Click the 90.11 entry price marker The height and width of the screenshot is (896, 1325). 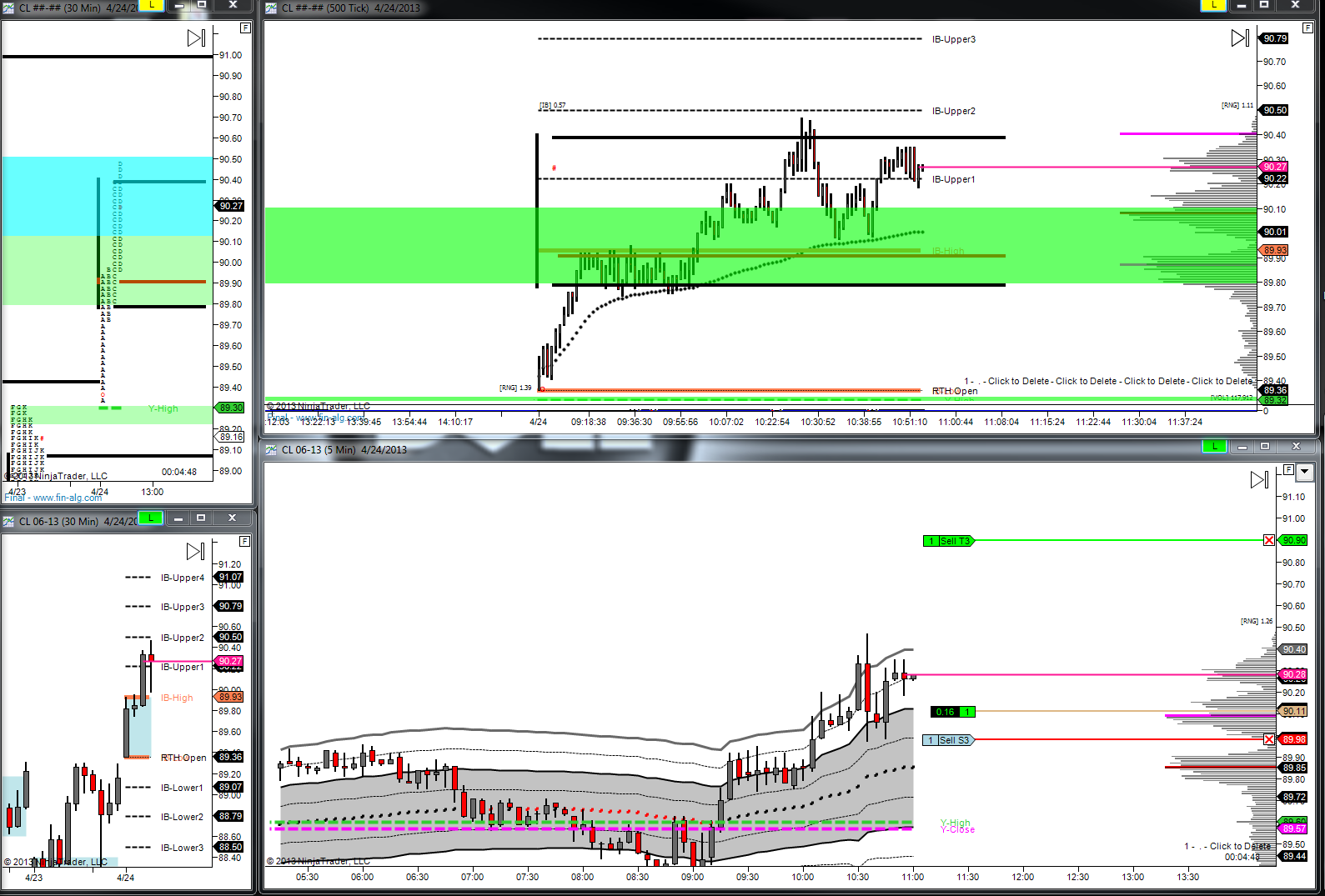(1294, 711)
